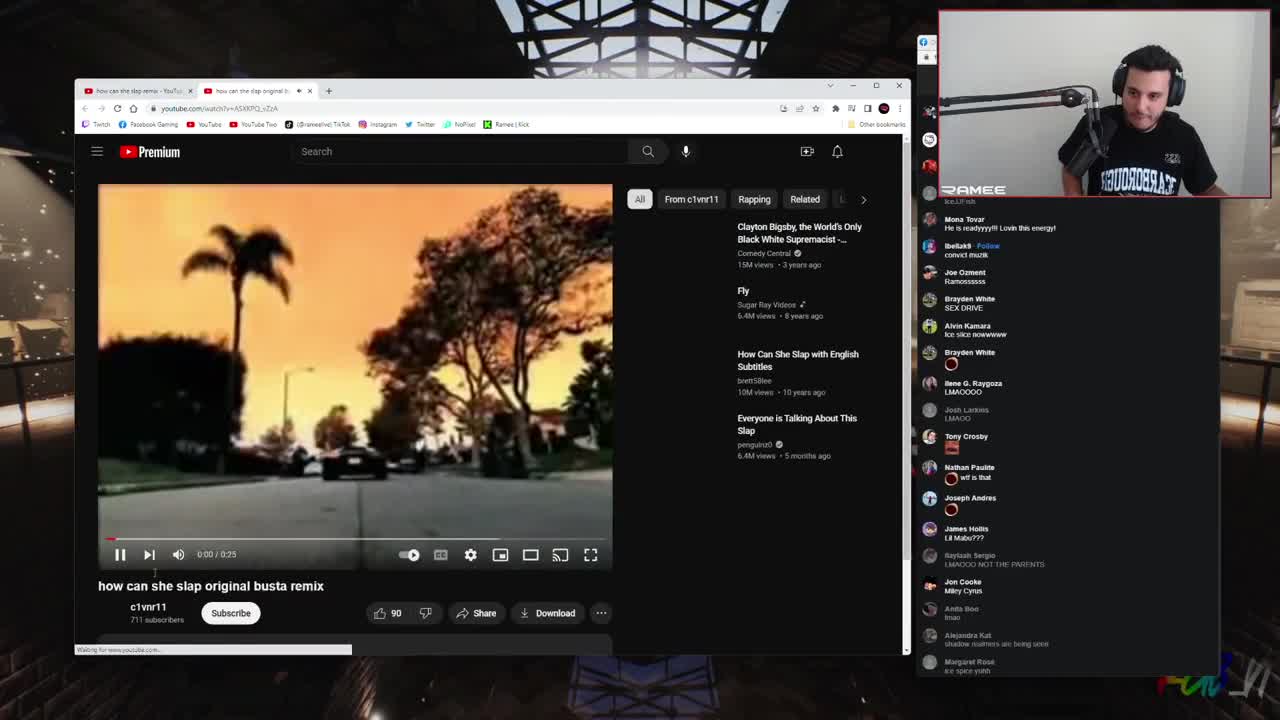
Task: Expand more actions with the three-dot menu
Action: pyautogui.click(x=600, y=613)
